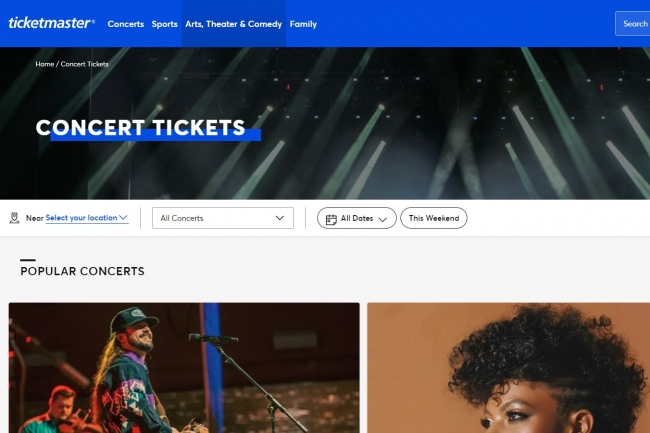Screen dimensions: 650x433
Task: Click the Home breadcrumb link
Action: 45,64
